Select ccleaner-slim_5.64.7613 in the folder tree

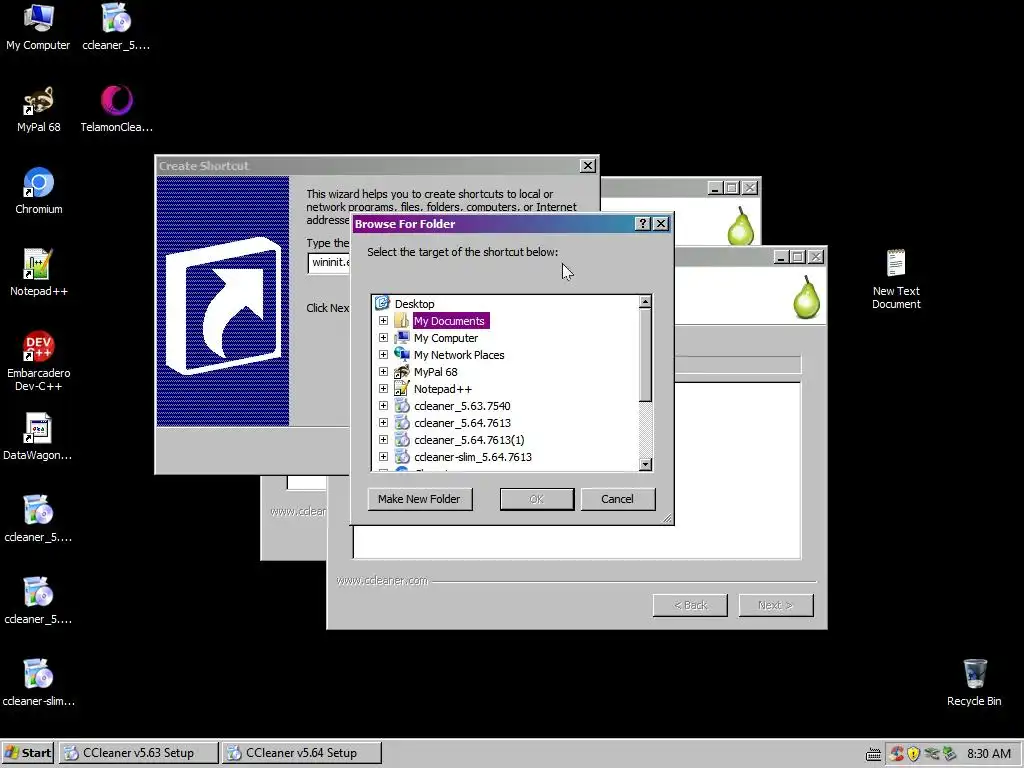point(473,456)
